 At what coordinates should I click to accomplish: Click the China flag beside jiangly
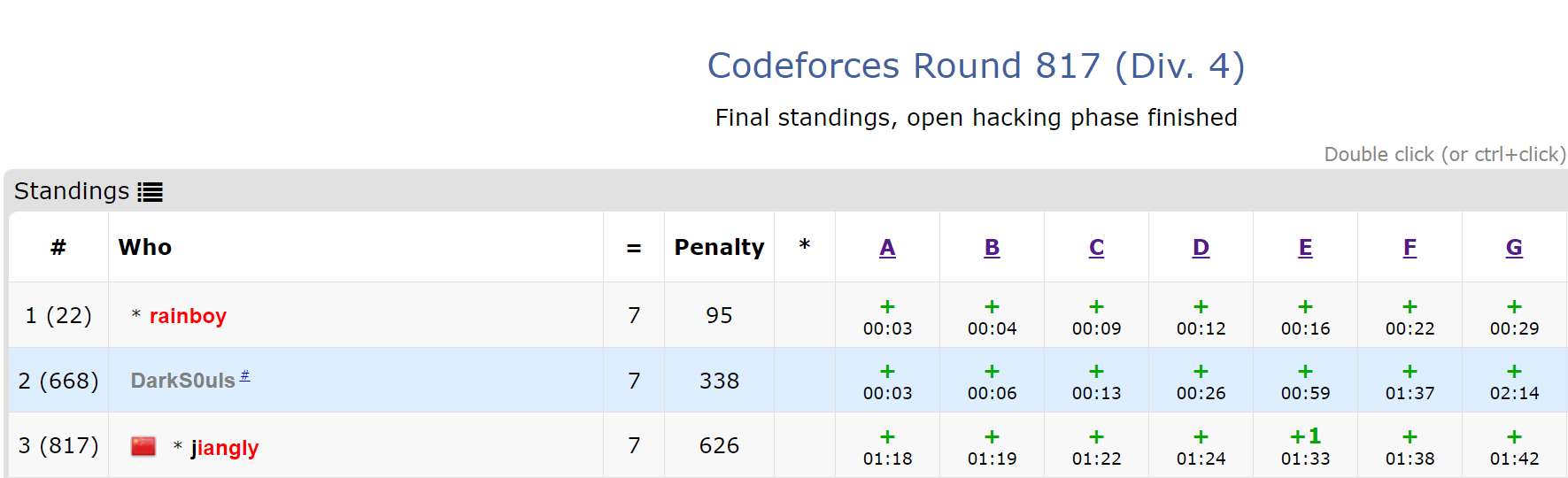143,446
